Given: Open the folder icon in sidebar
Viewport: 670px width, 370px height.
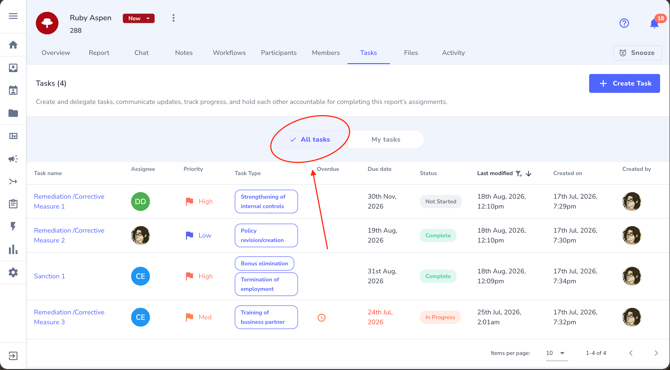Looking at the screenshot, I should click(13, 113).
